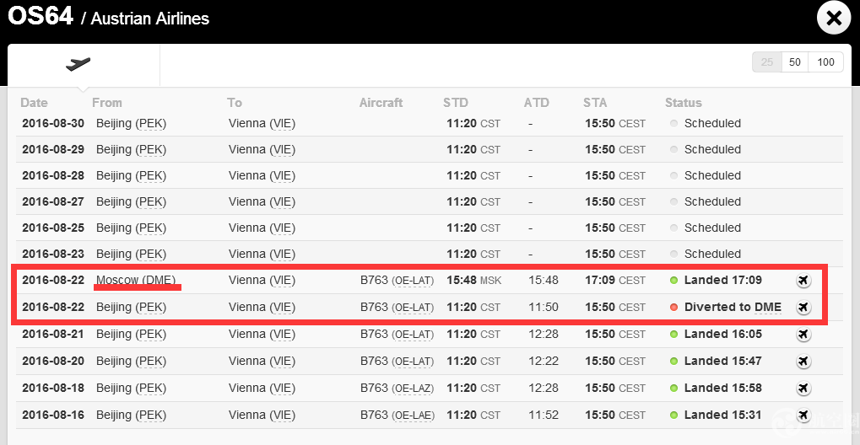Open playback icon for Landed 15:47 flight

click(x=804, y=361)
